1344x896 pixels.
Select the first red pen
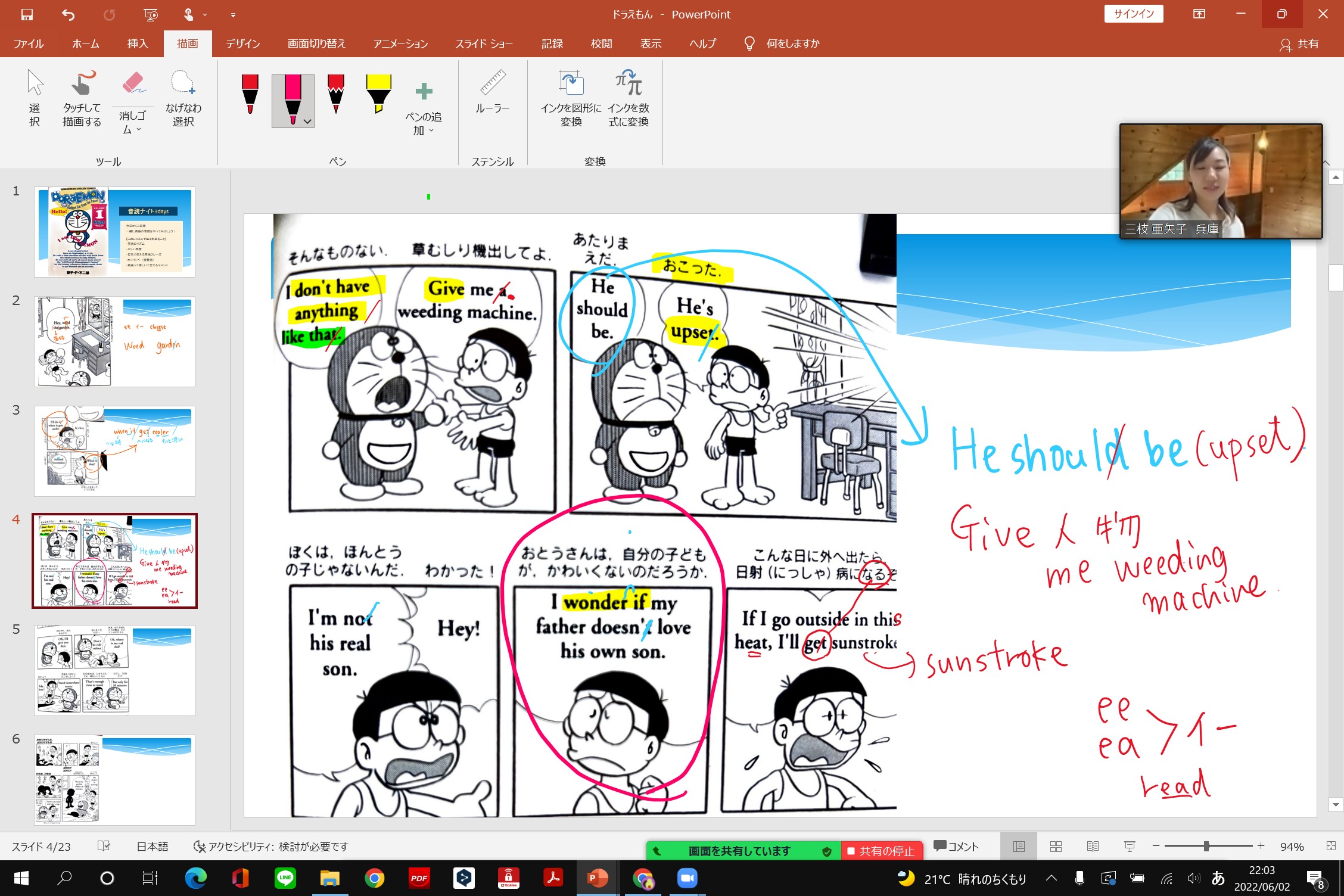pos(250,94)
